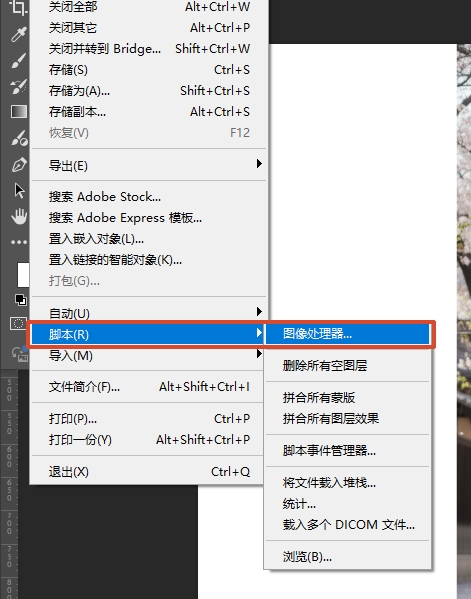Screen dimensions: 471x599
Task: Open 图像处理器... in Scripts submenu
Action: (x=348, y=334)
